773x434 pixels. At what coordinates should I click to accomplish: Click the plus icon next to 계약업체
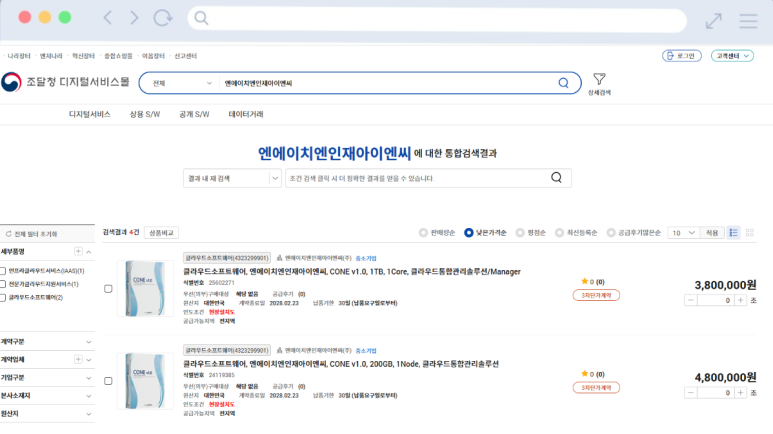[x=78, y=359]
